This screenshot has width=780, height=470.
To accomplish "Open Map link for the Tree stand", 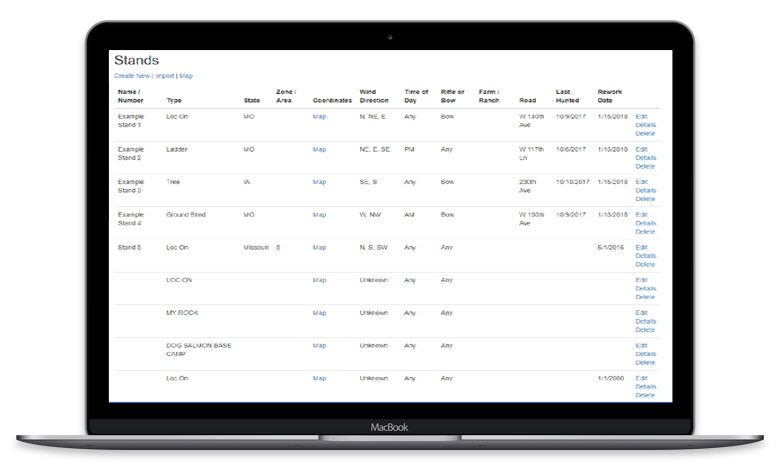I will pyautogui.click(x=320, y=182).
